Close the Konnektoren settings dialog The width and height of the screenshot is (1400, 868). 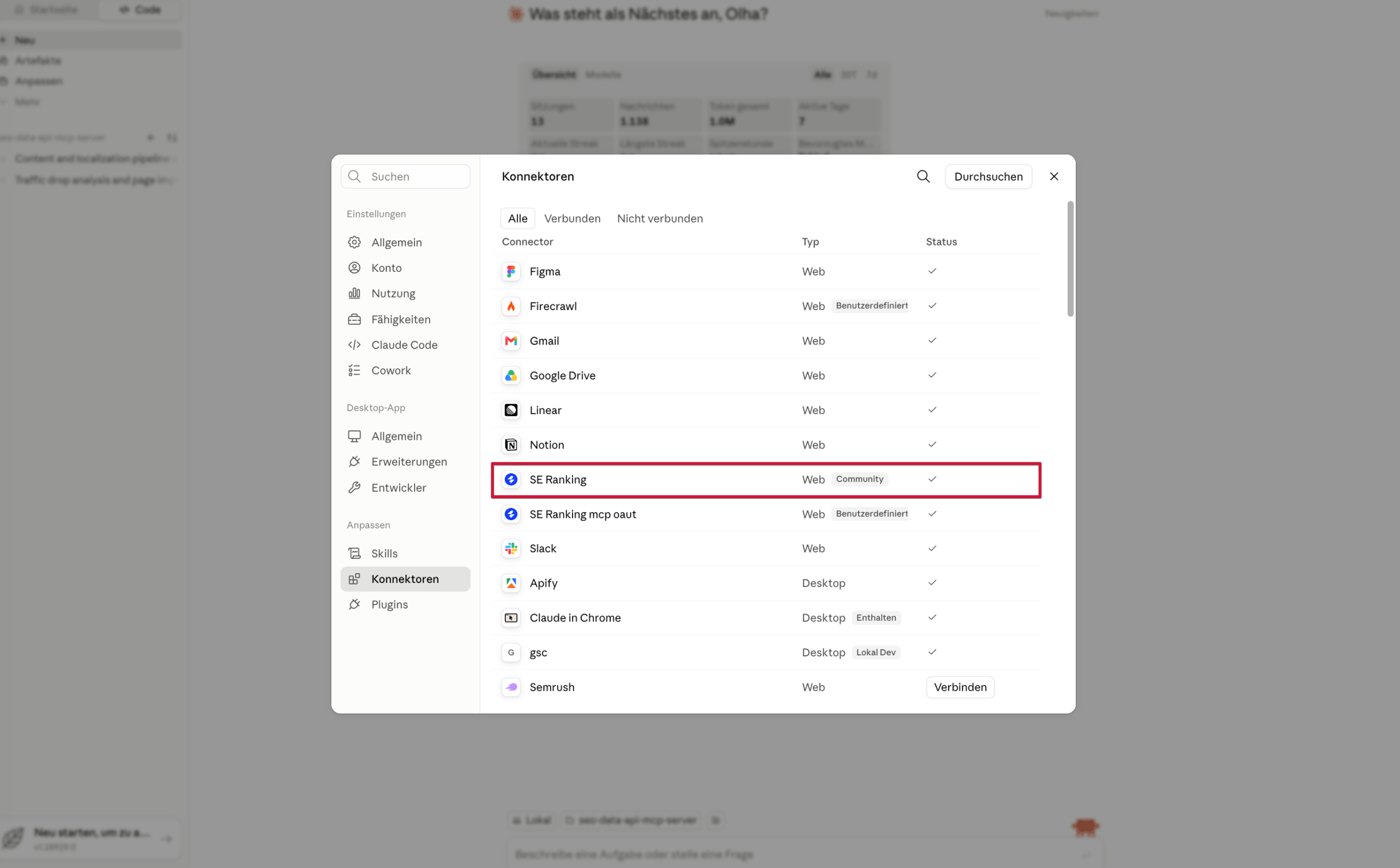1053,176
